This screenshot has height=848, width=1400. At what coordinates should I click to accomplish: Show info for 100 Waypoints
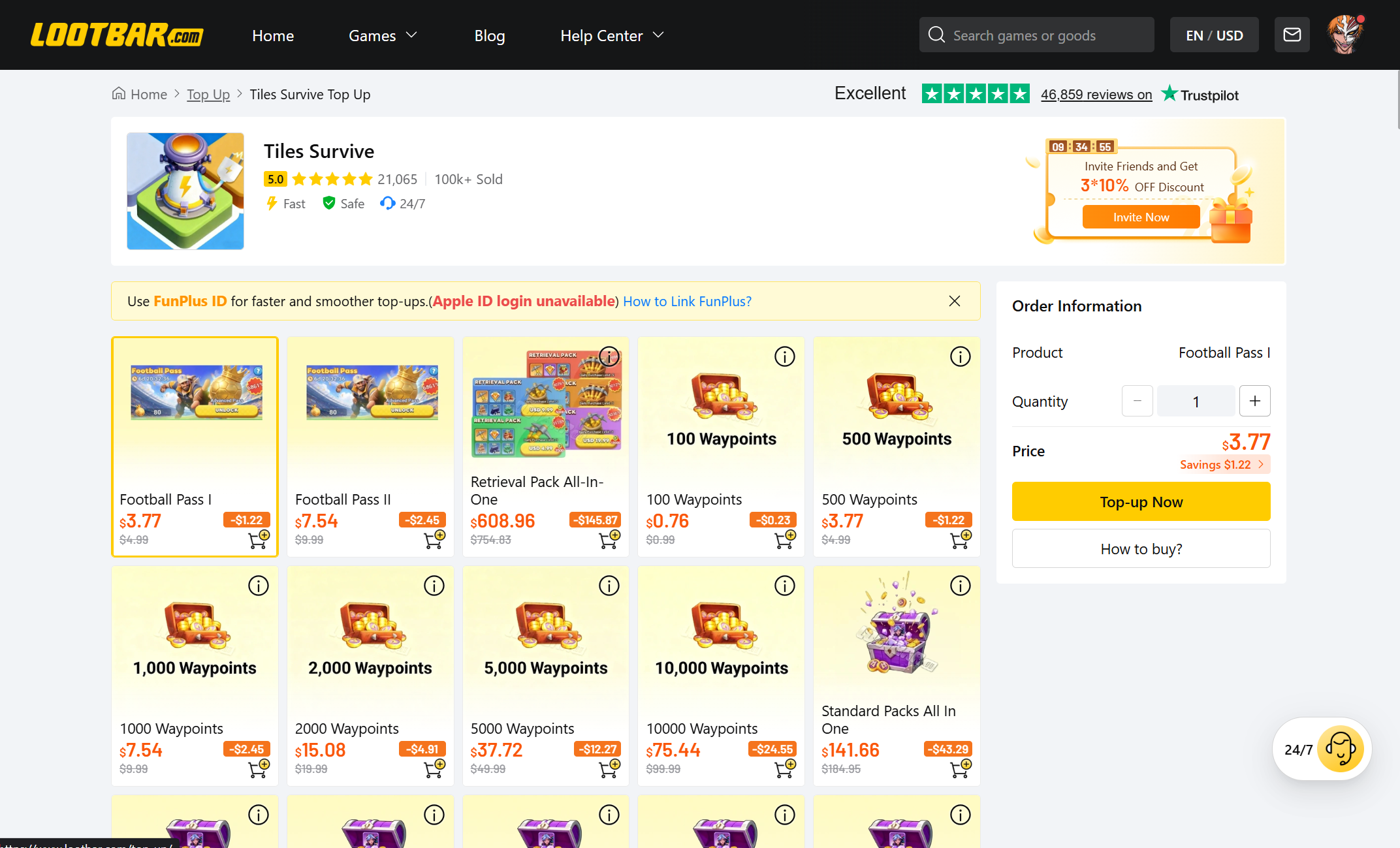785,356
